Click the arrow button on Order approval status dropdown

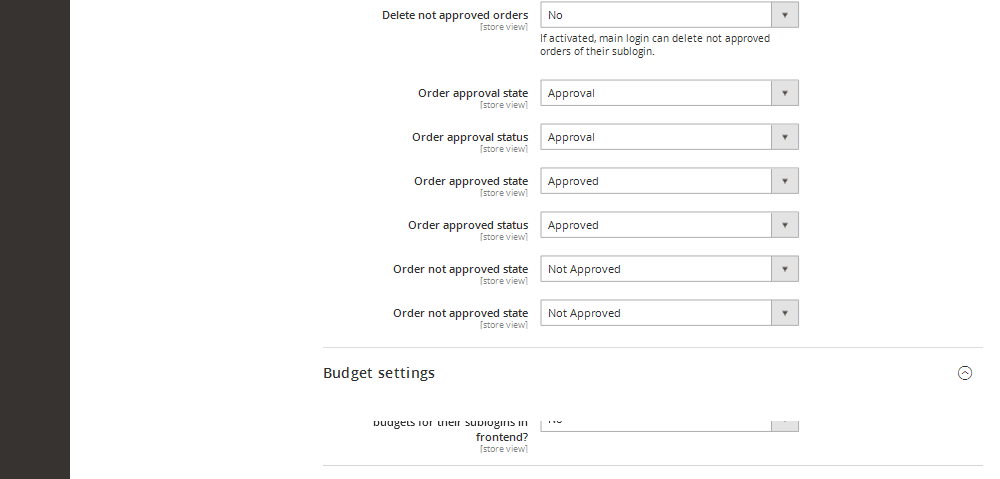point(785,137)
